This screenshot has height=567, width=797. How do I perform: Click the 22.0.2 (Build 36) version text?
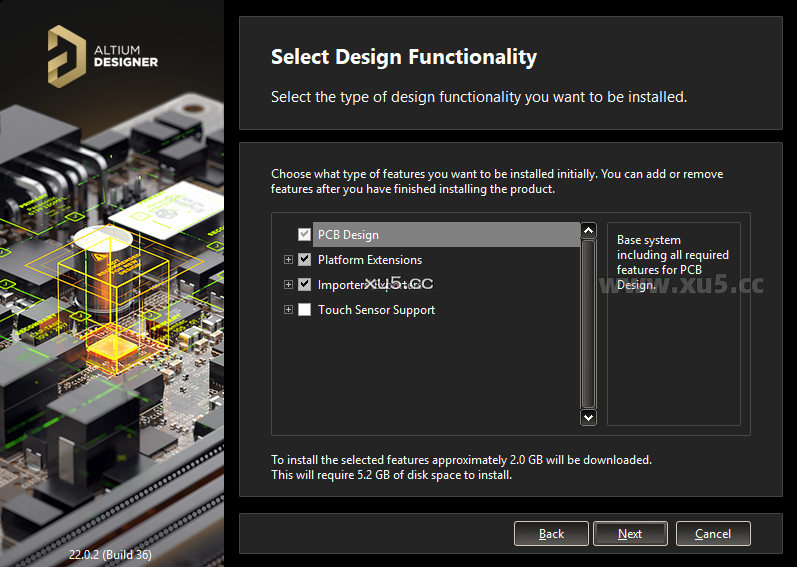click(110, 554)
